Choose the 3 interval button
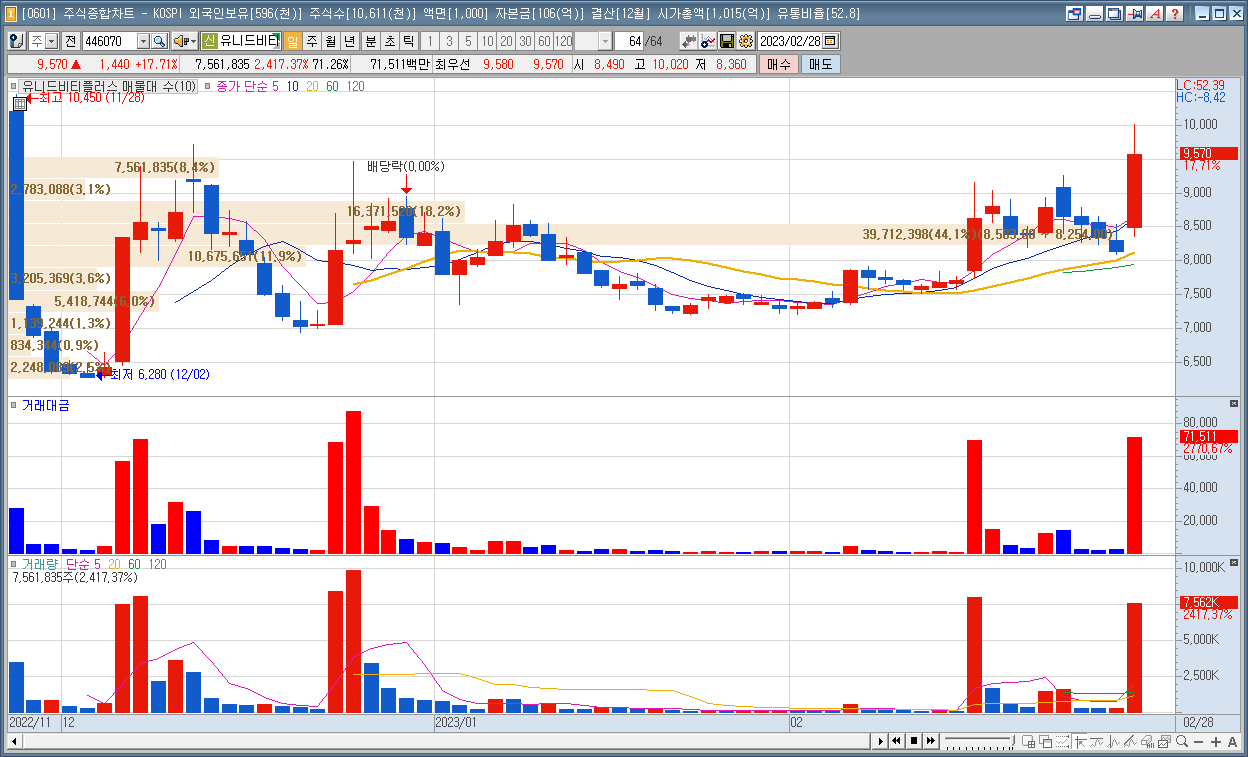This screenshot has height=757, width=1248. [x=449, y=41]
